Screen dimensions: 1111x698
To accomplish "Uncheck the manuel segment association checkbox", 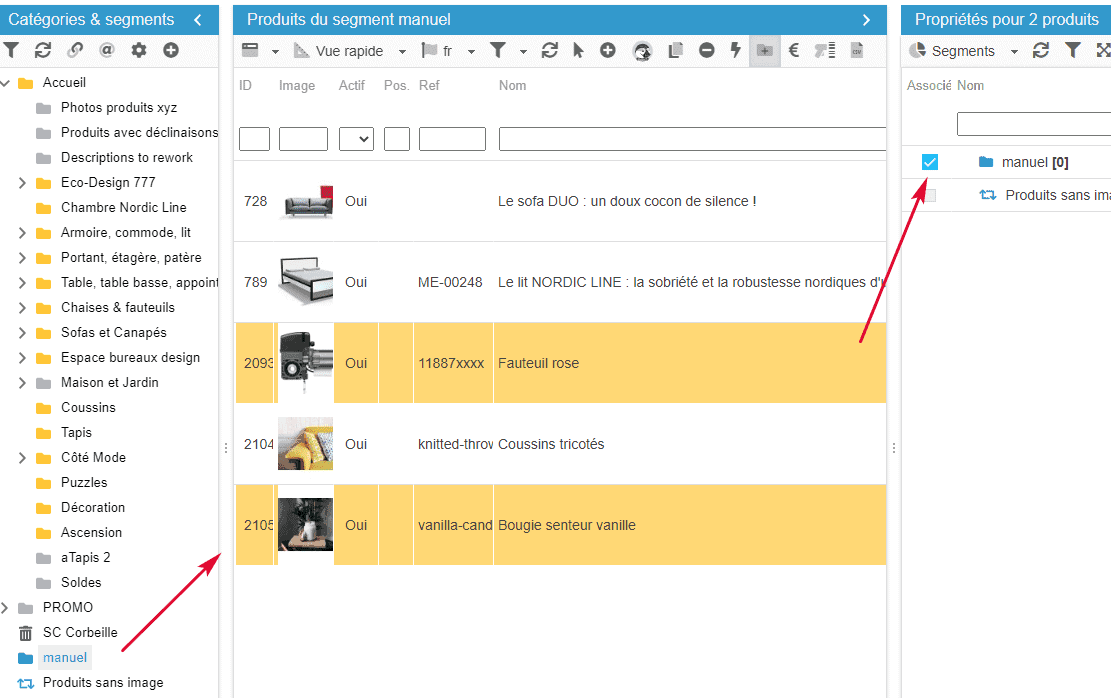I will (930, 162).
